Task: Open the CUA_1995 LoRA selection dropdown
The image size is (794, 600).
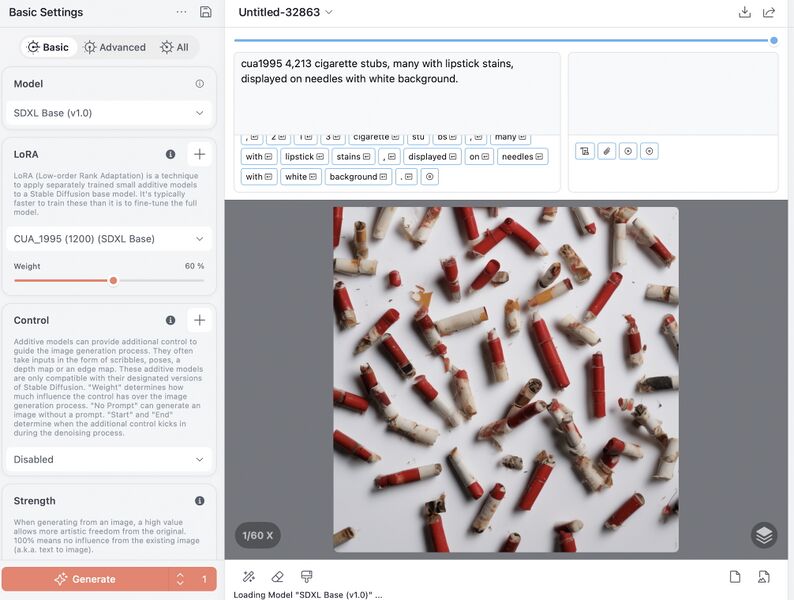Action: click(x=108, y=239)
